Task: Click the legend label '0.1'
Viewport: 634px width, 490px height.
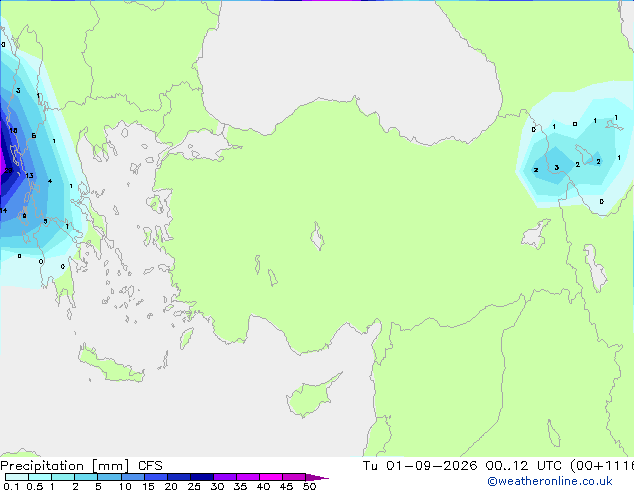Action: point(11,486)
